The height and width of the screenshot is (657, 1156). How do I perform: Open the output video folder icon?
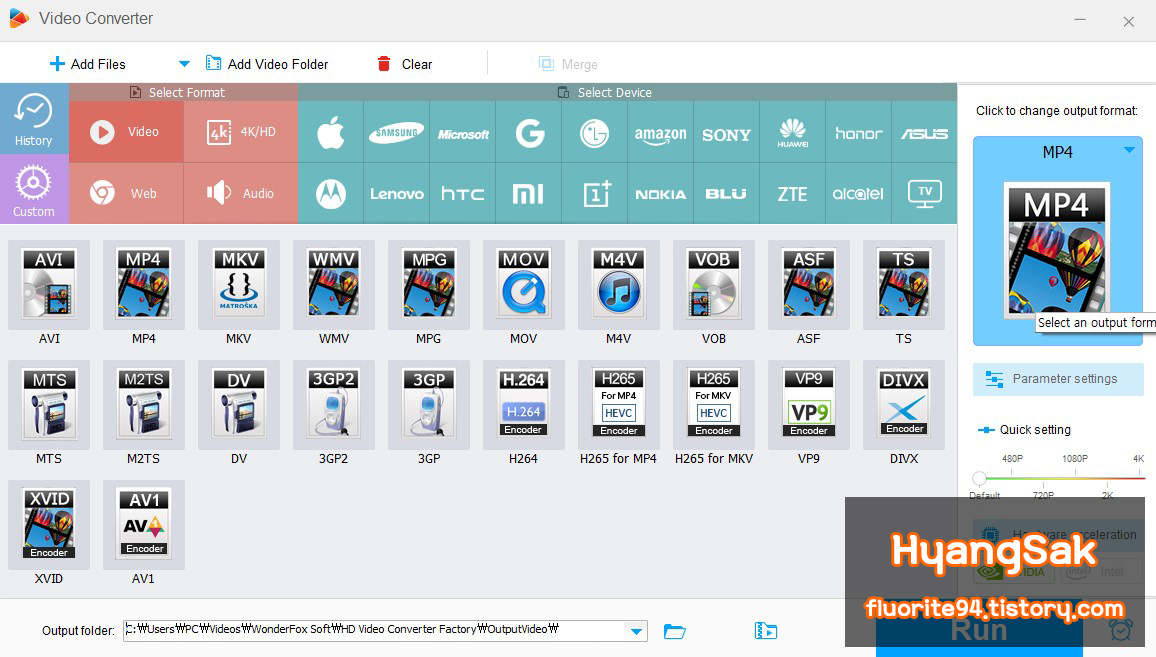tap(766, 631)
